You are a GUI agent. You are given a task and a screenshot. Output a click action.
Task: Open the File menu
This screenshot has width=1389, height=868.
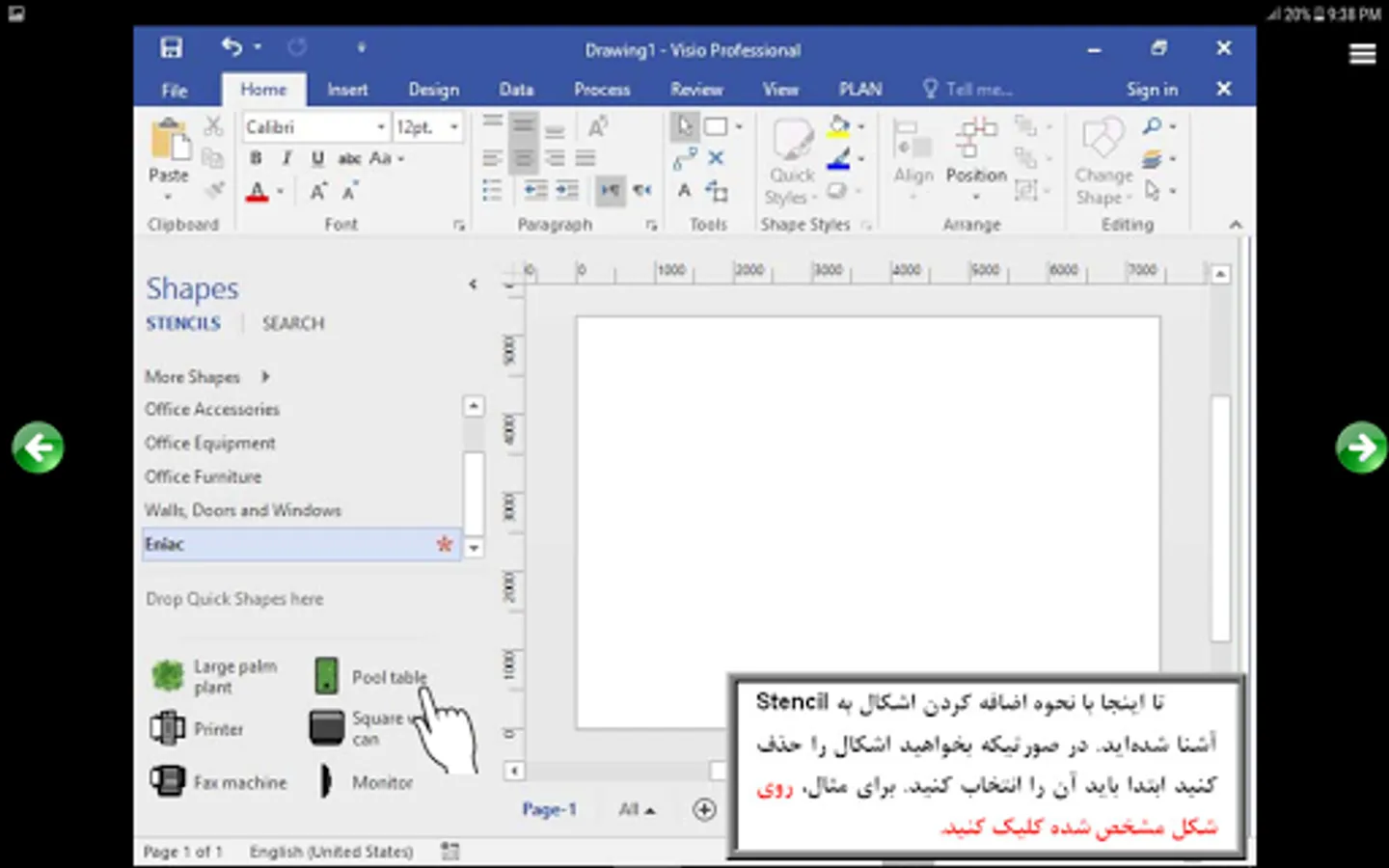(175, 91)
